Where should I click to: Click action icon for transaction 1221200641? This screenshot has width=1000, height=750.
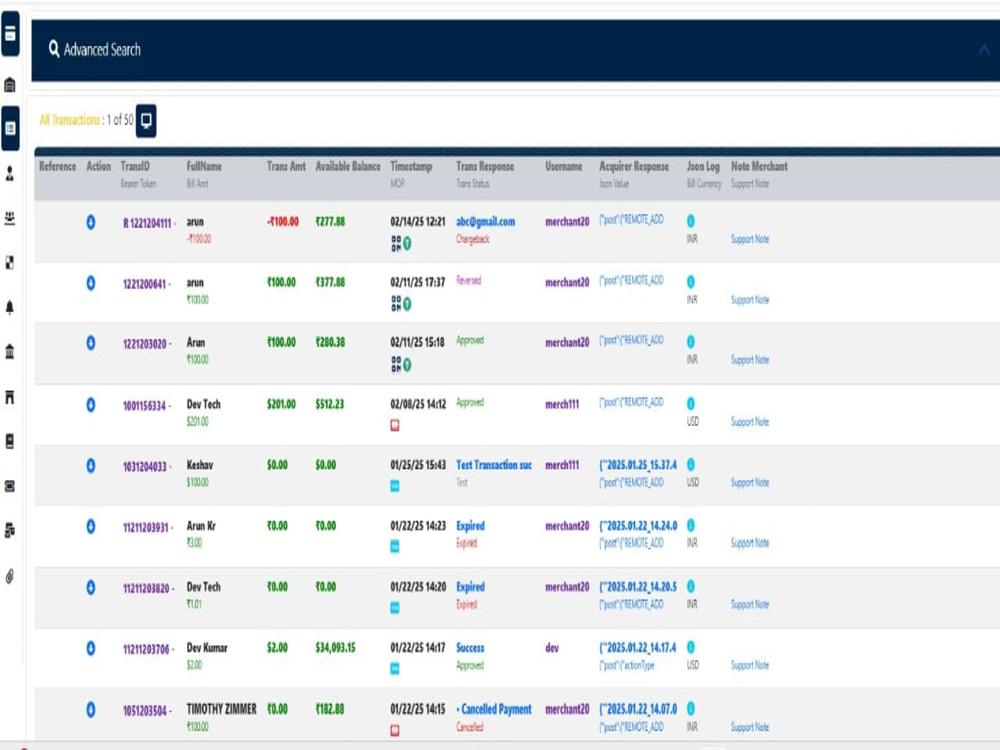[91, 283]
